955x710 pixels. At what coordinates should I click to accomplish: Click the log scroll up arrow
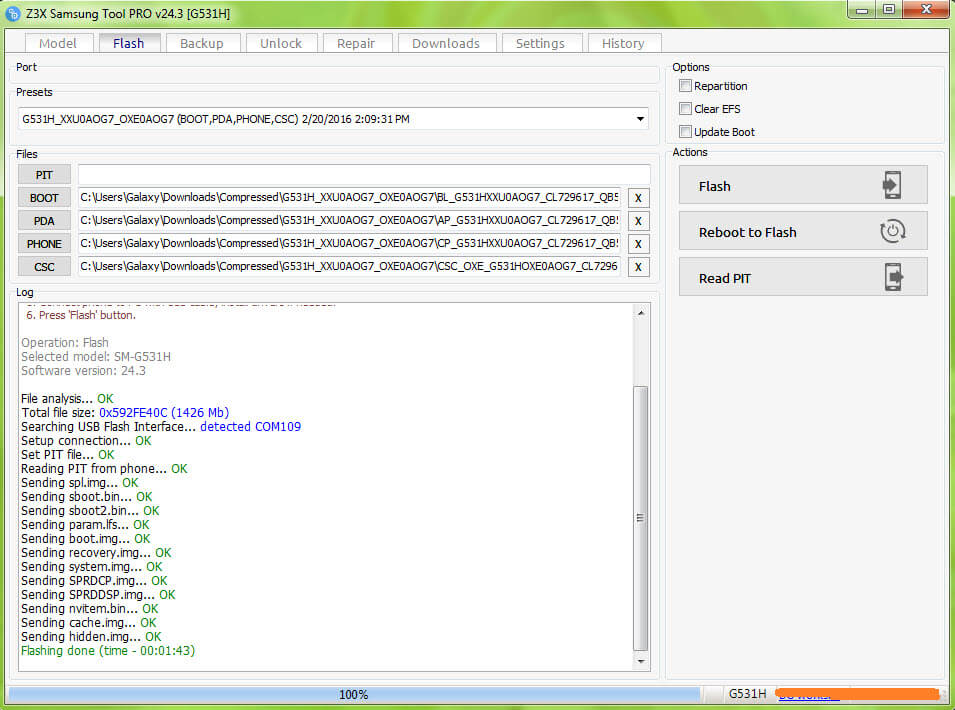(640, 312)
